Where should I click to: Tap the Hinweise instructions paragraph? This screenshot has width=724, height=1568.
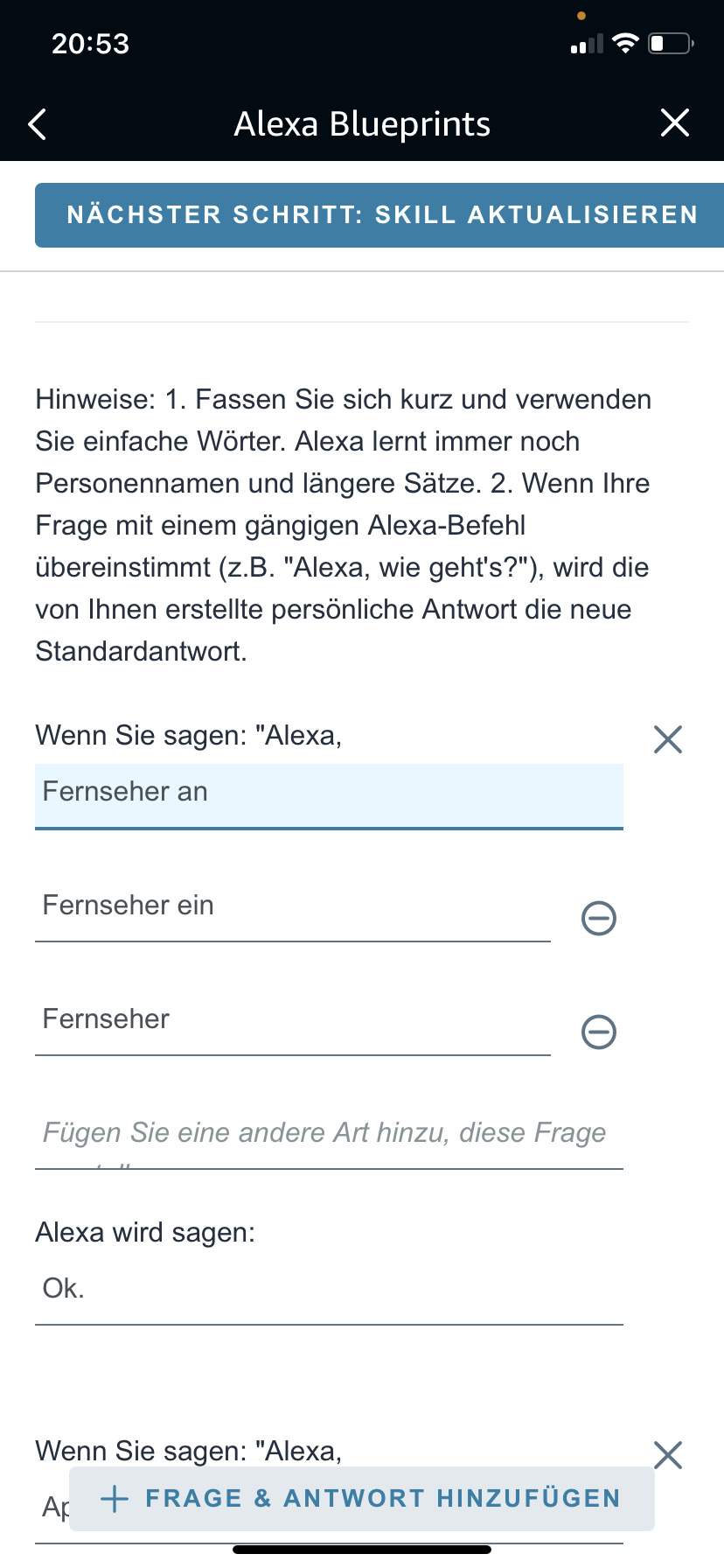[343, 525]
